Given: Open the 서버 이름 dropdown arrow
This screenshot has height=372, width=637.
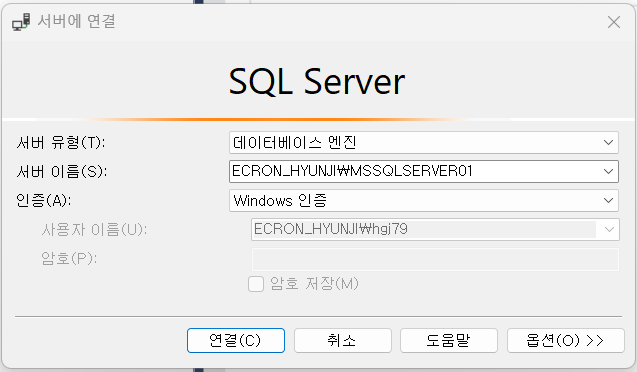Looking at the screenshot, I should tap(608, 171).
